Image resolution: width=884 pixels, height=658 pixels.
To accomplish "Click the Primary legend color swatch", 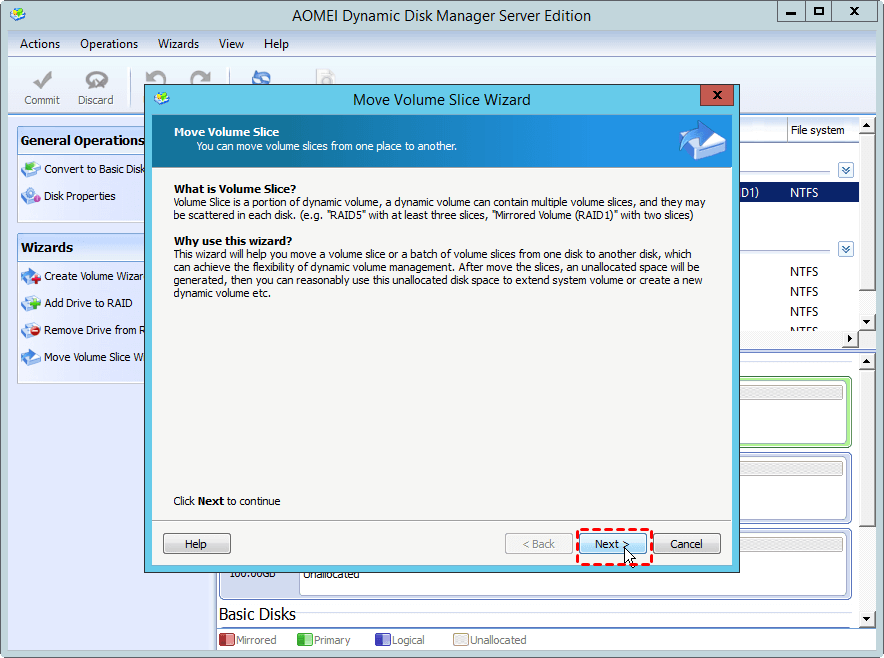I will pyautogui.click(x=304, y=640).
